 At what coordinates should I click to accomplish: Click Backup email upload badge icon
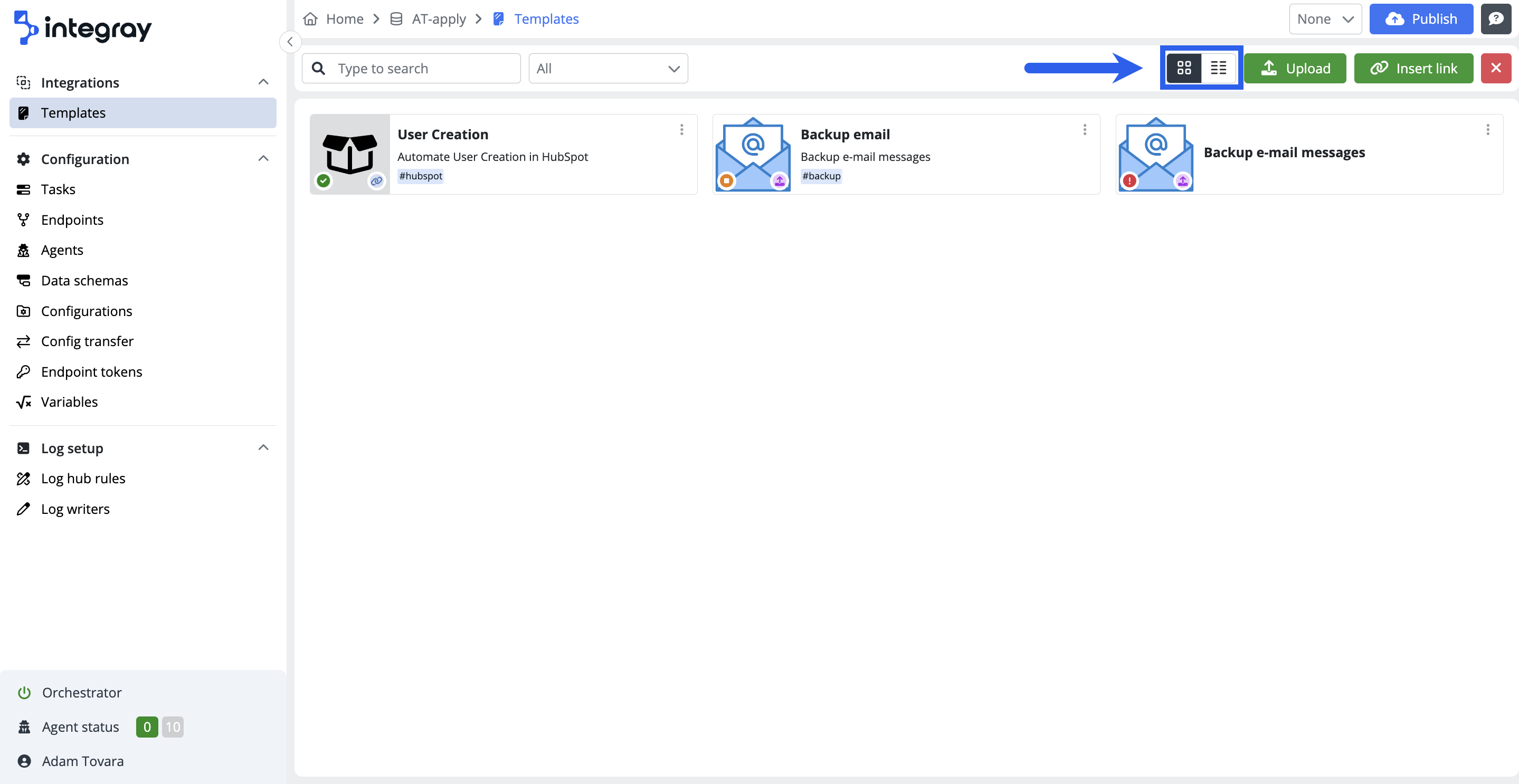tap(780, 181)
